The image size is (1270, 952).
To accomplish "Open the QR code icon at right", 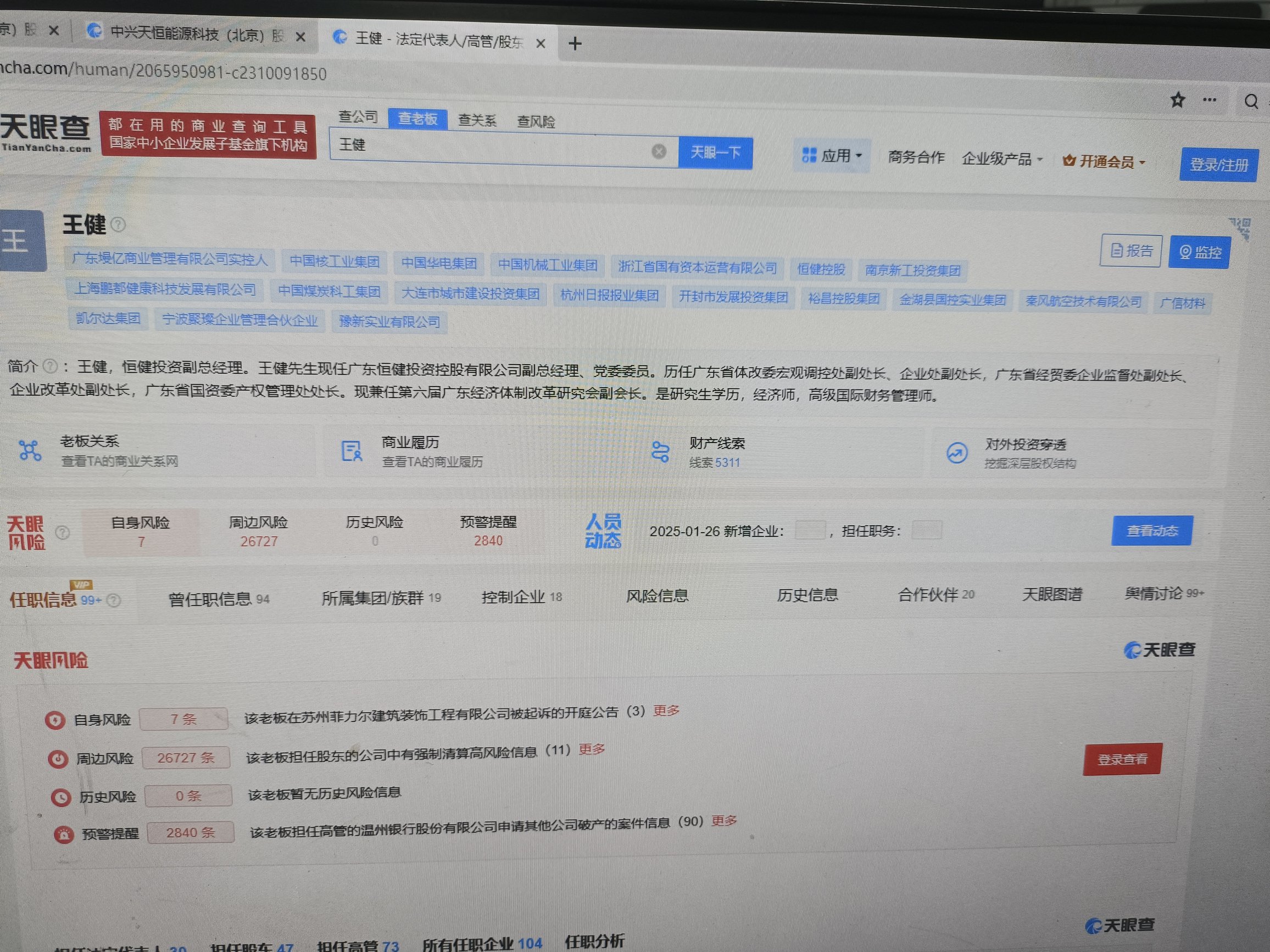I will pos(1240,228).
